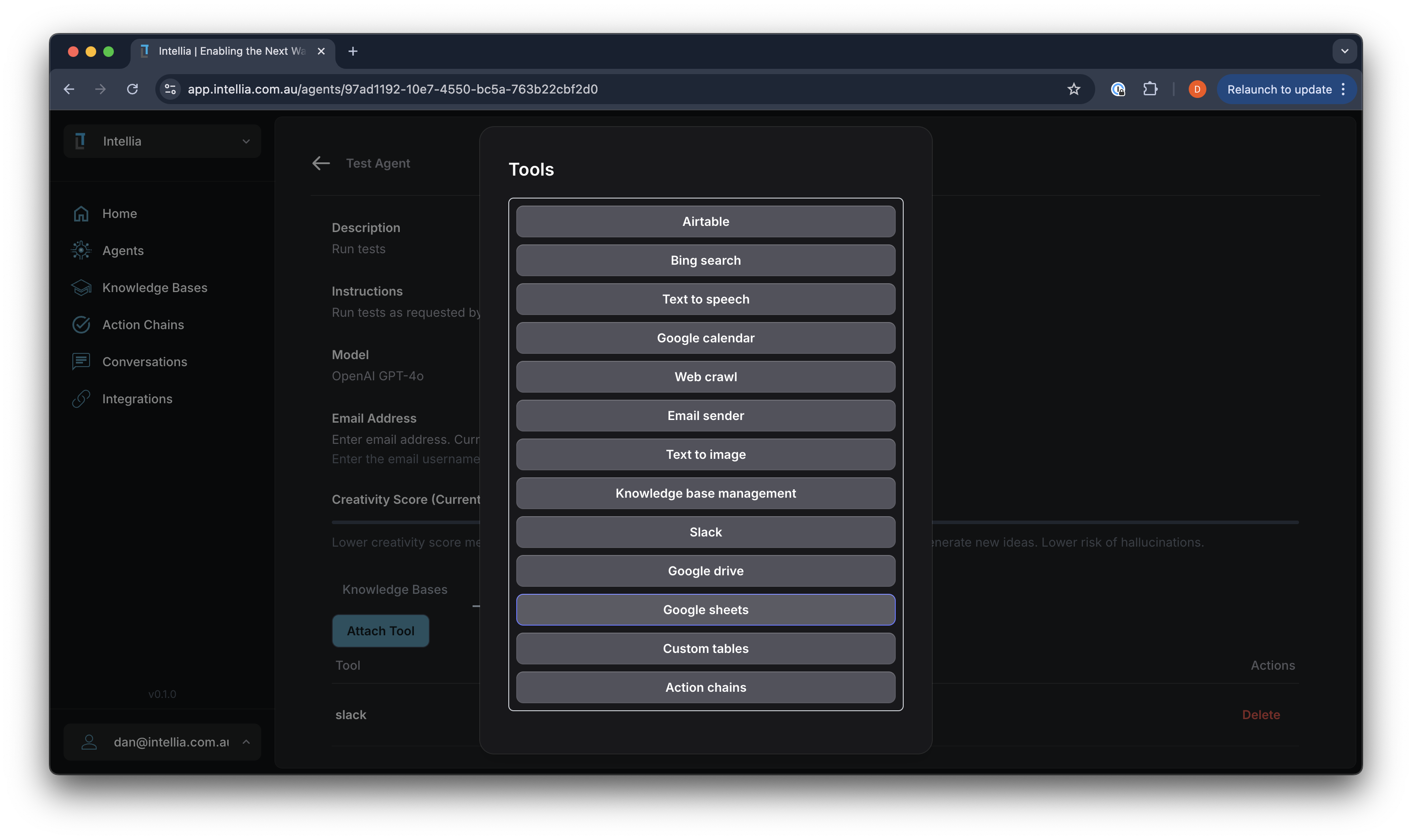
Task: Reload the page
Action: [x=132, y=89]
